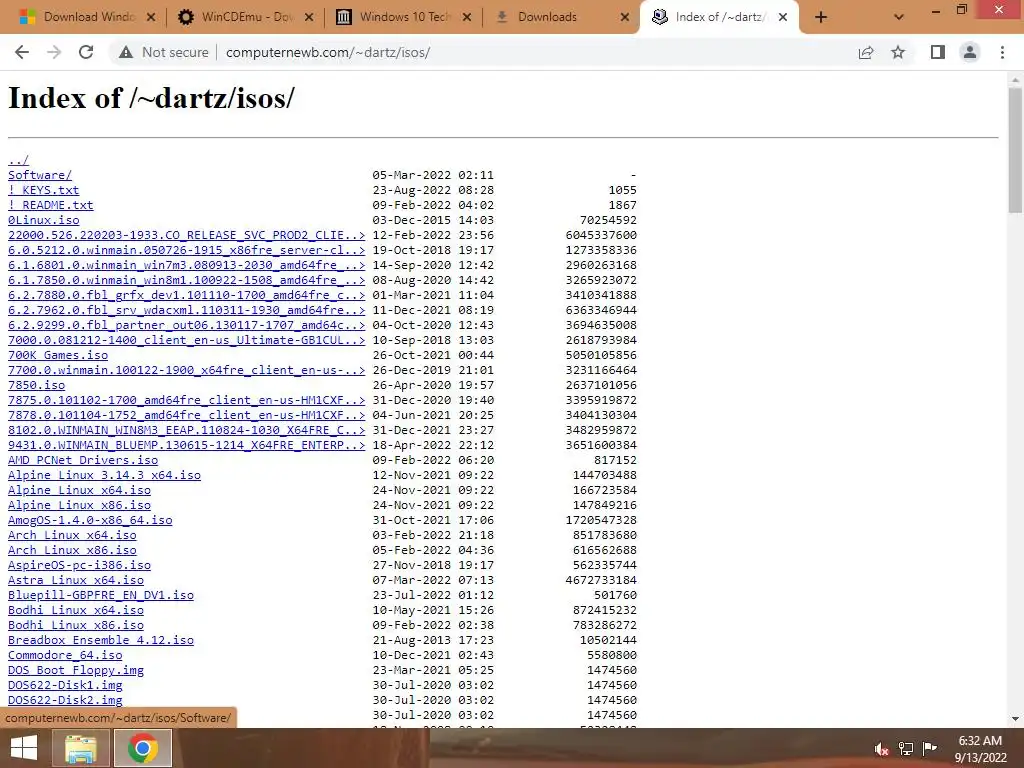Click the scrollbar down arrow
Screen dimensions: 1024x768
pos(1015,719)
